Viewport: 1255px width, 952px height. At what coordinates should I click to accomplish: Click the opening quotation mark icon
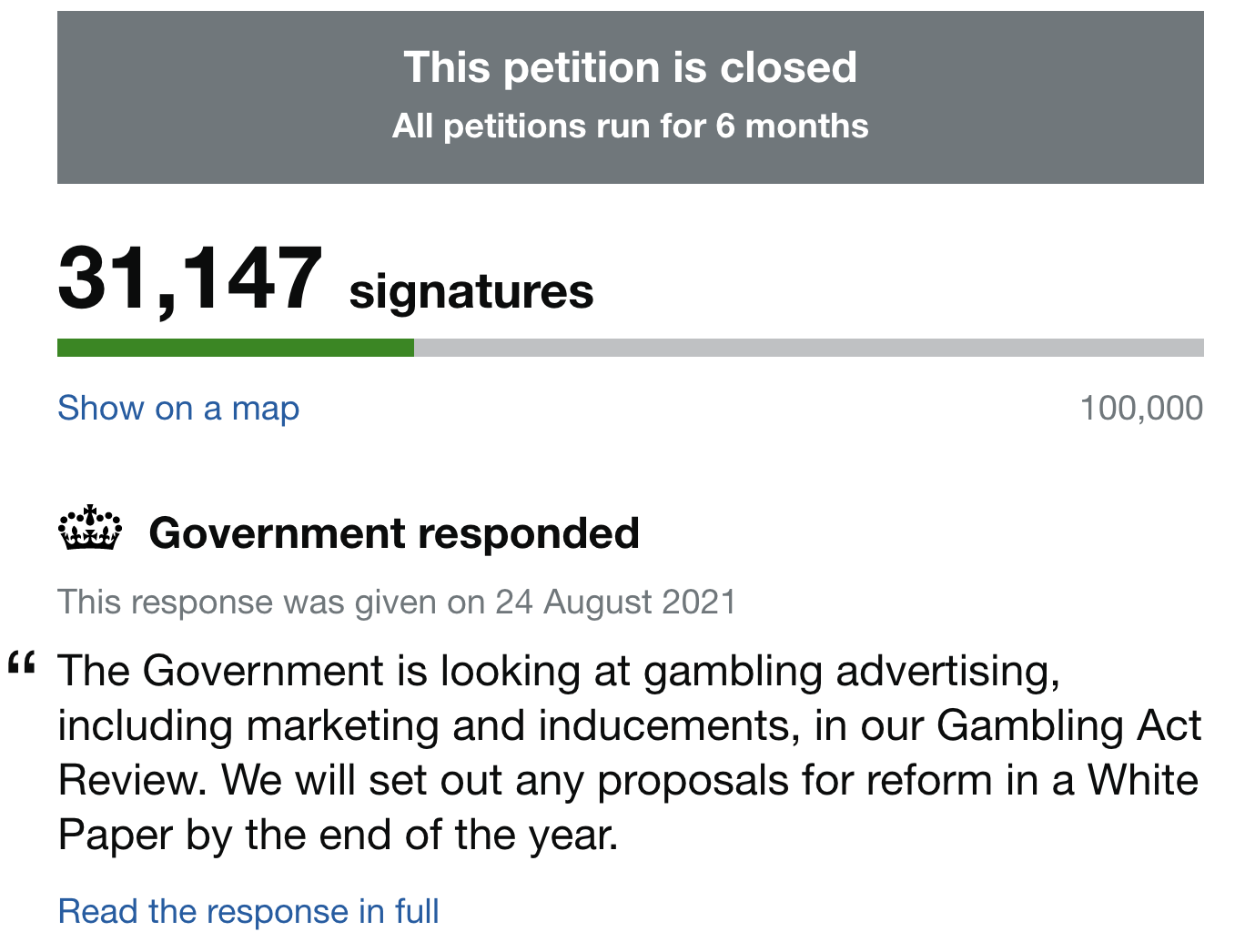(22, 663)
